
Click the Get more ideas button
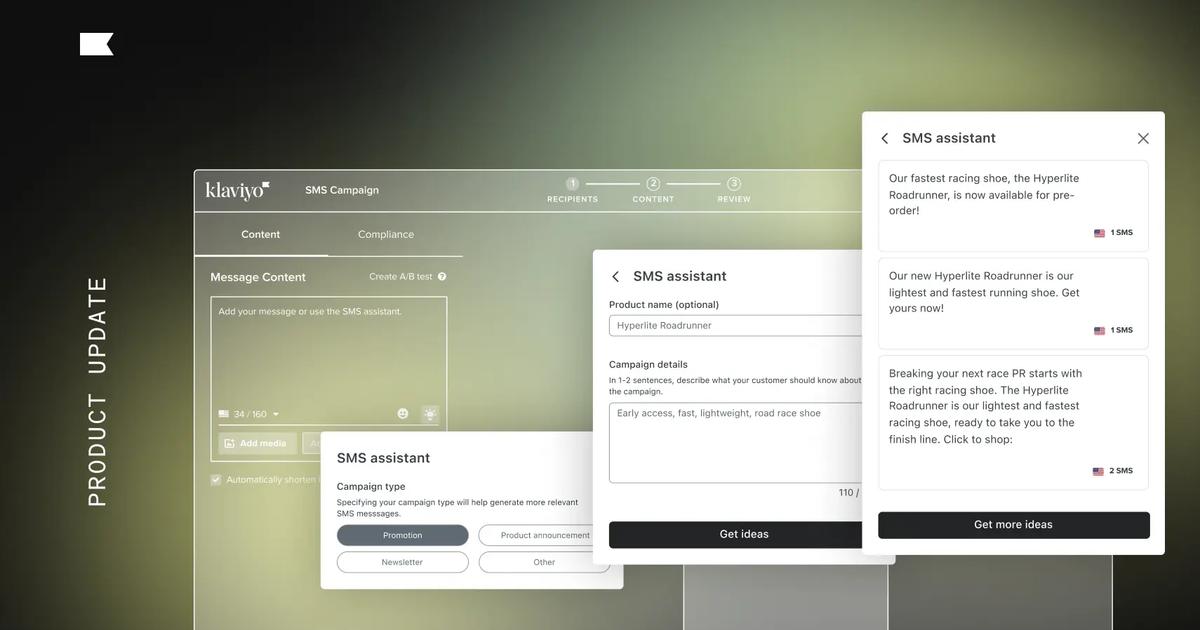(1014, 525)
